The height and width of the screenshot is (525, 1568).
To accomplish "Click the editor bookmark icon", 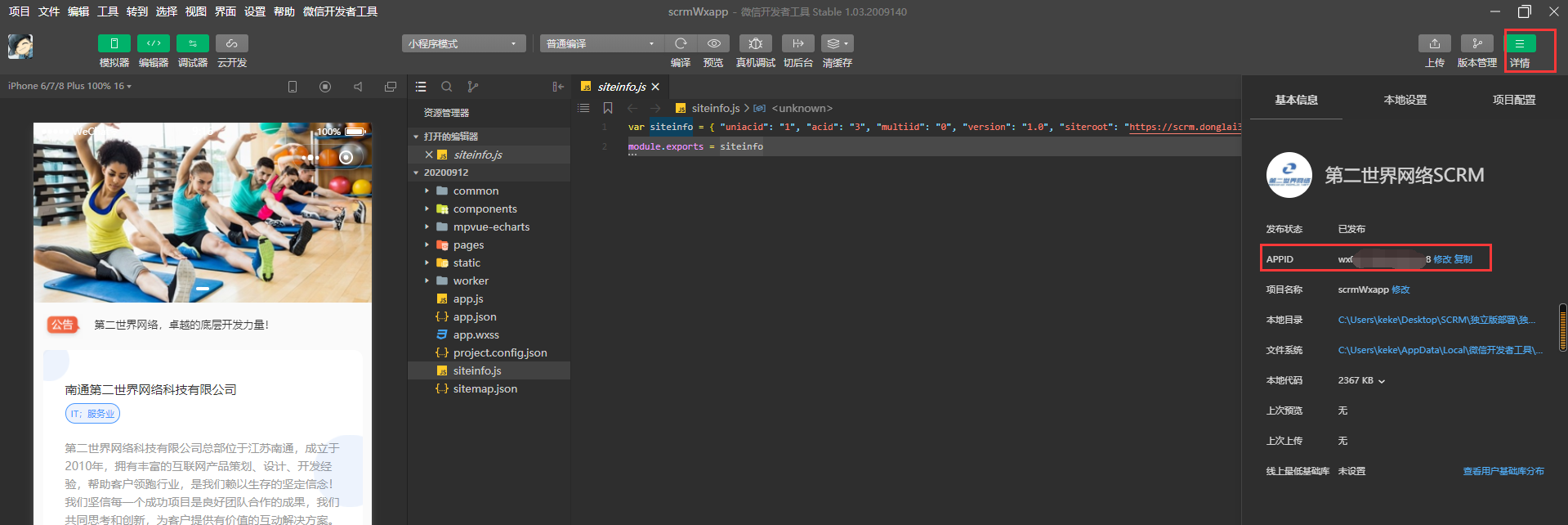I will pyautogui.click(x=608, y=108).
